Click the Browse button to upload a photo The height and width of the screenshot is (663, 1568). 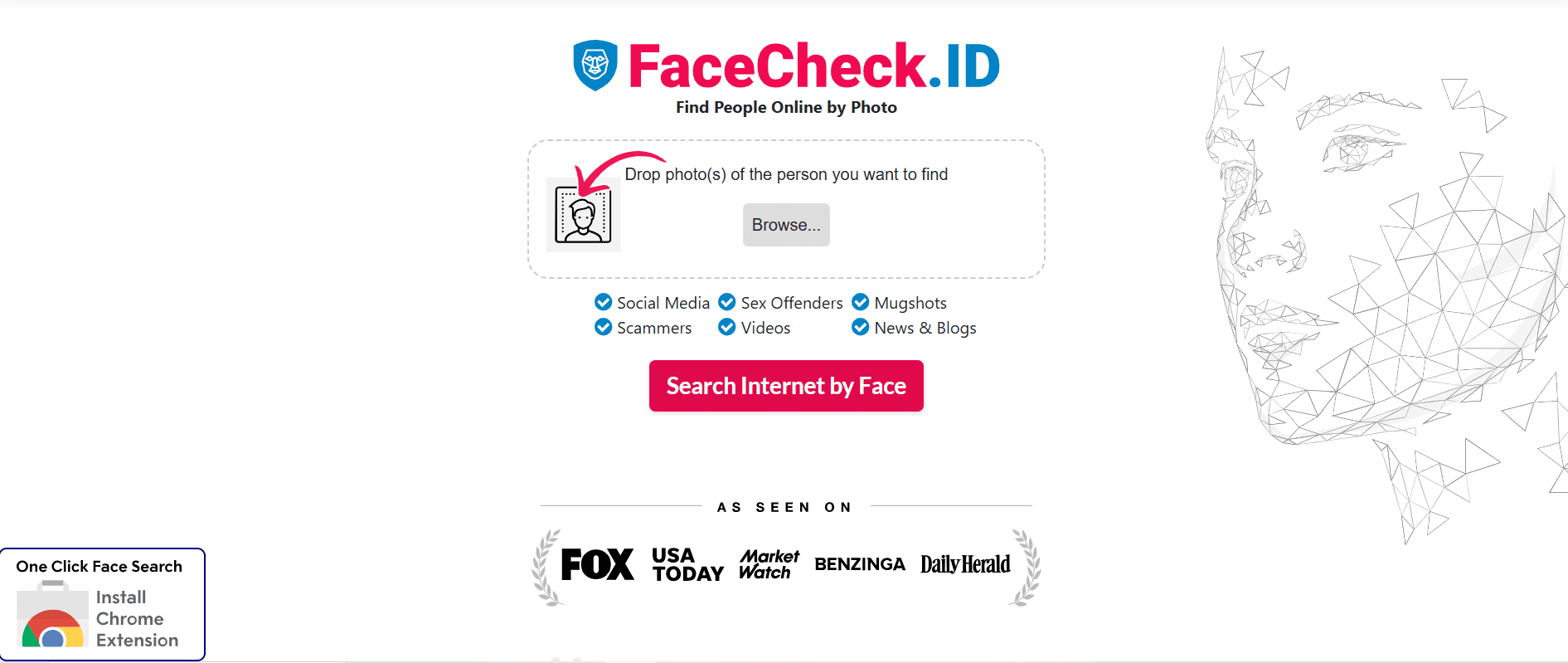pos(785,224)
